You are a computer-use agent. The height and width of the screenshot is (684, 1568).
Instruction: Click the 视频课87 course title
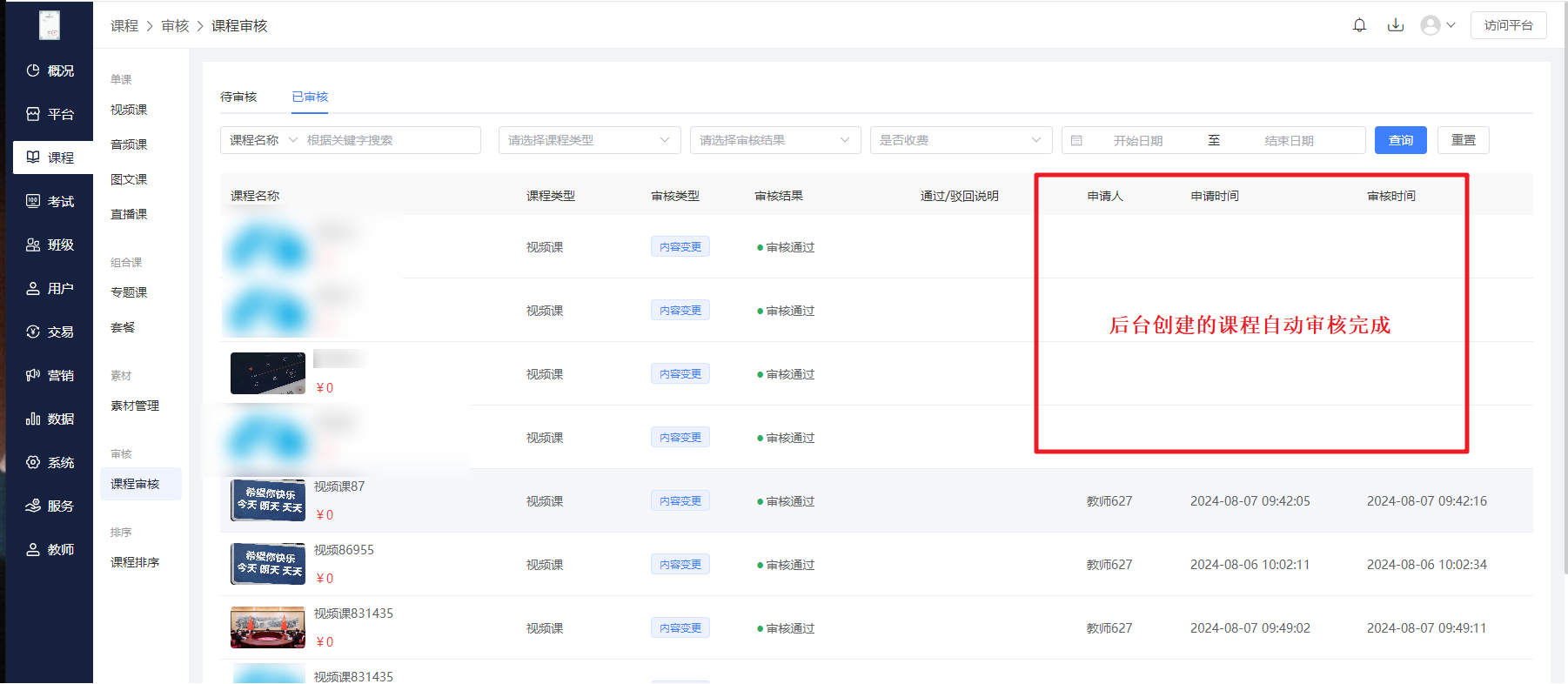(x=339, y=486)
